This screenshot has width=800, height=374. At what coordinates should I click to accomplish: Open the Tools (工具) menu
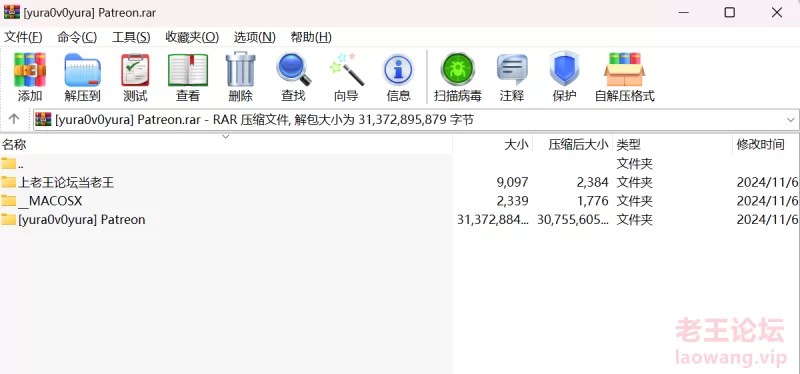131,37
